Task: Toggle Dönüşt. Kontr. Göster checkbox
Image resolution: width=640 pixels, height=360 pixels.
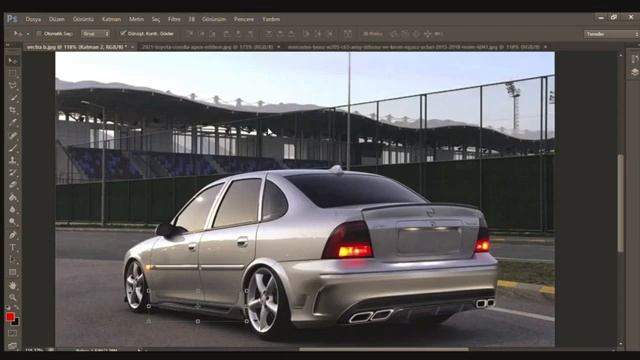Action: (x=123, y=33)
